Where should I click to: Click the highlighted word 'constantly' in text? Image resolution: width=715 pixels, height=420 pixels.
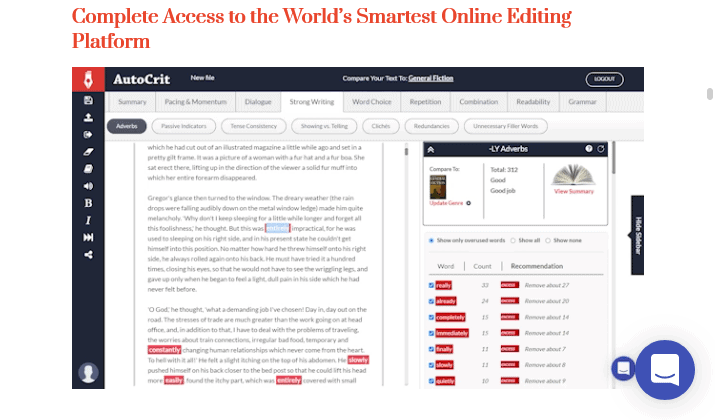coord(165,350)
